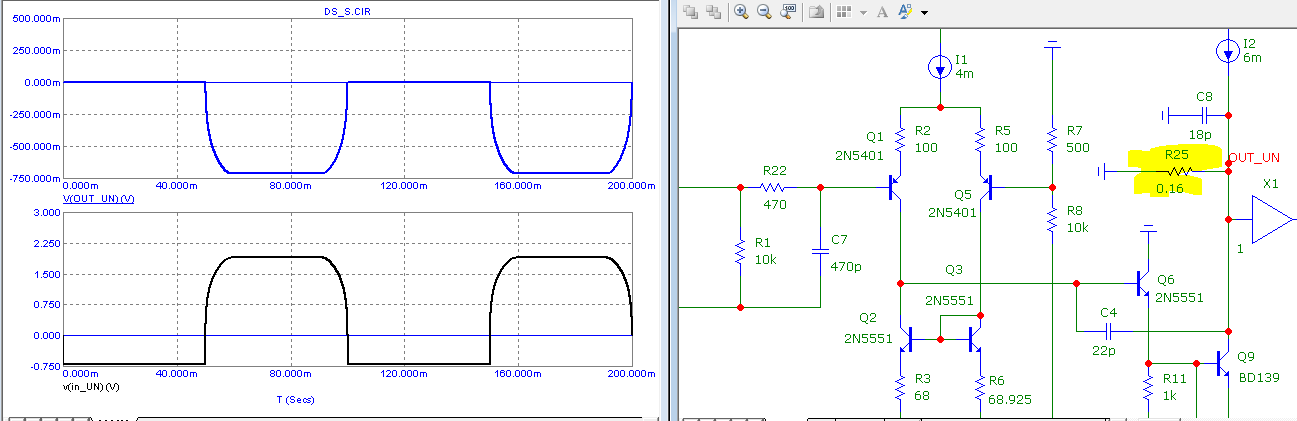Screen dimensions: 1297x421
Task: Select capacitor C4 symbol
Action: pyautogui.click(x=1108, y=331)
